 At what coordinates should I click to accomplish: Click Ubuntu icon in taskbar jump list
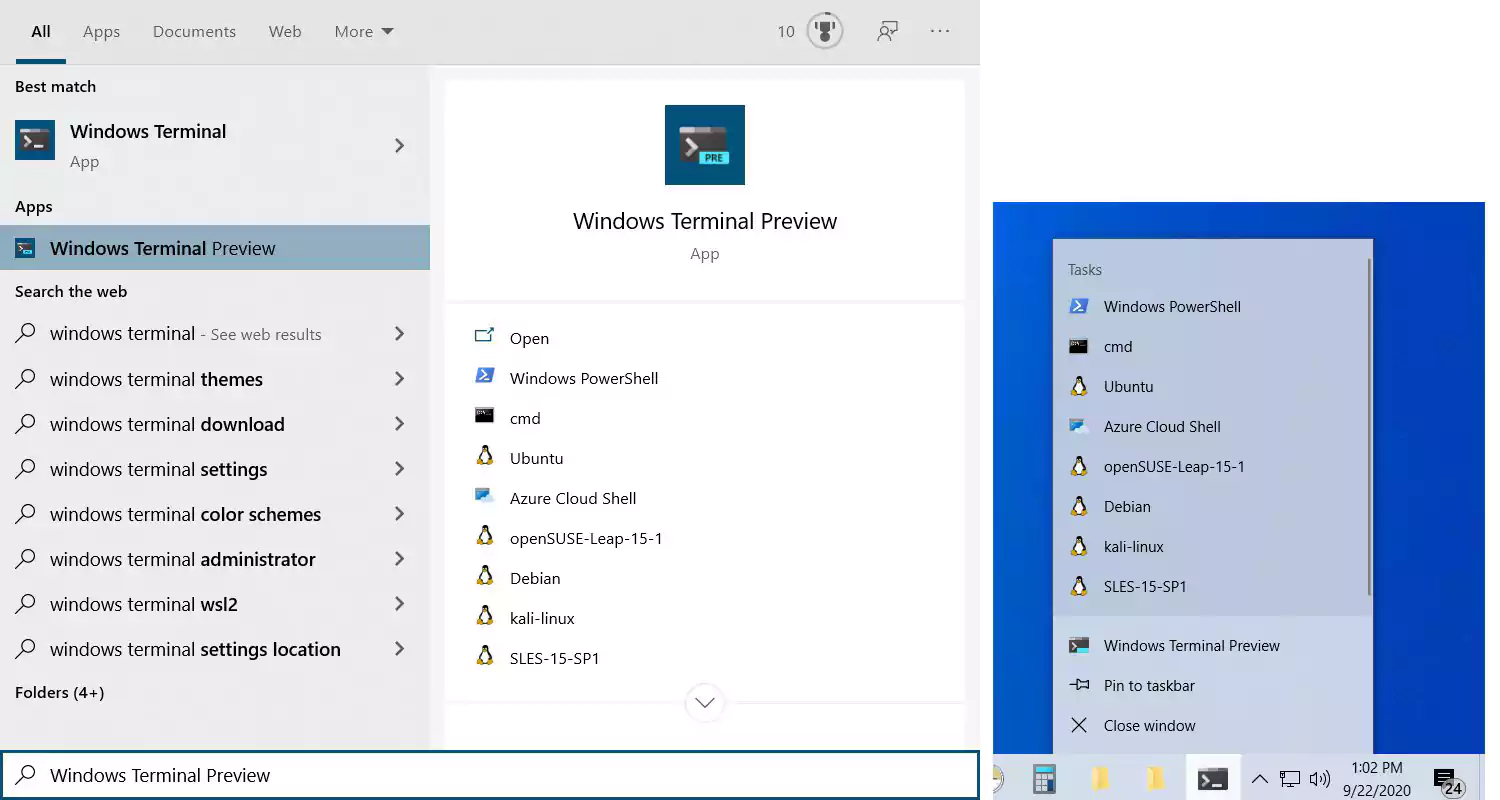[x=1079, y=386]
